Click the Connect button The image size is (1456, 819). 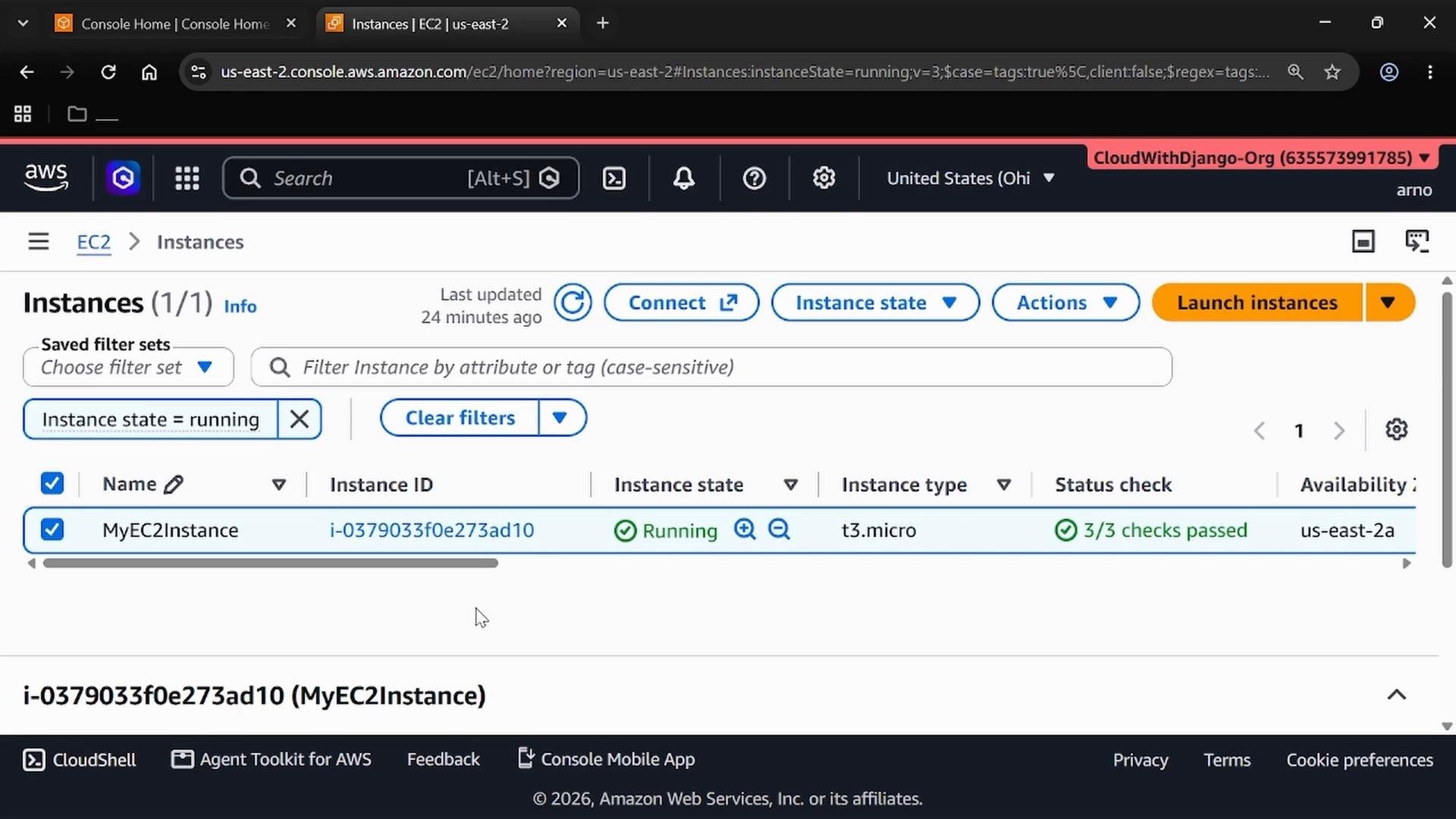(681, 303)
